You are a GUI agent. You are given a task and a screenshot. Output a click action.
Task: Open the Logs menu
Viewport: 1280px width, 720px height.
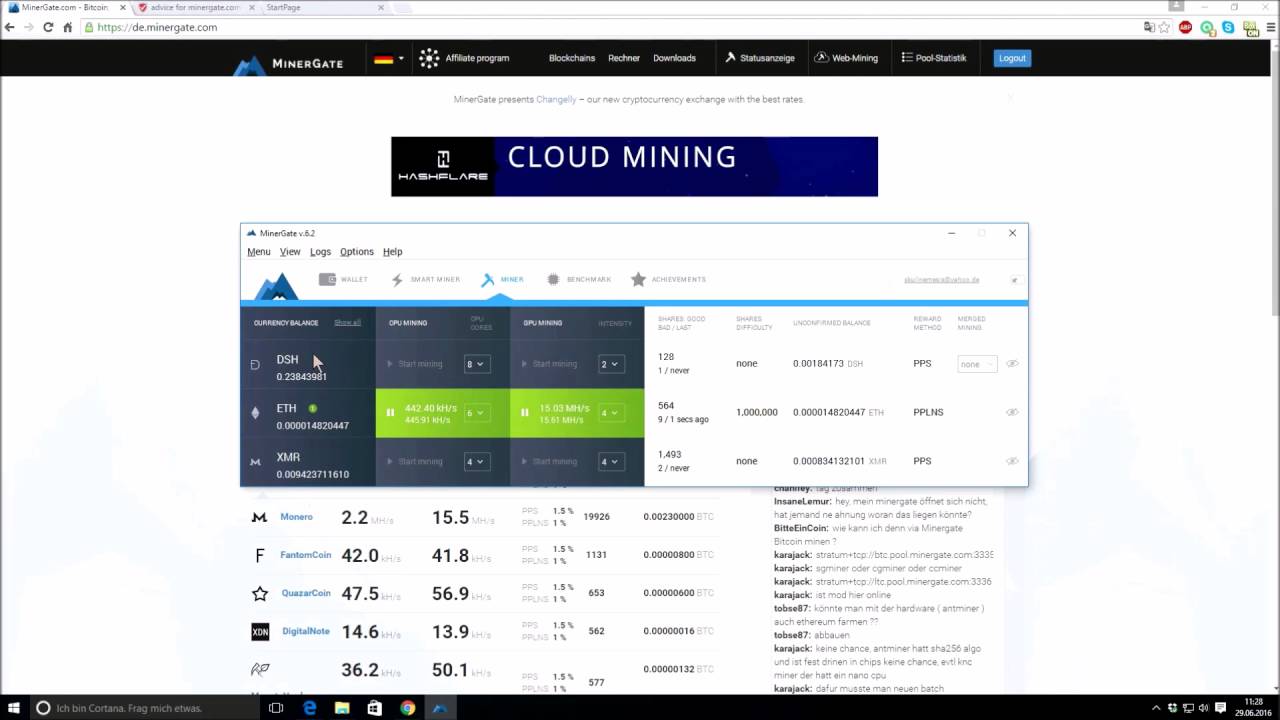coord(320,252)
